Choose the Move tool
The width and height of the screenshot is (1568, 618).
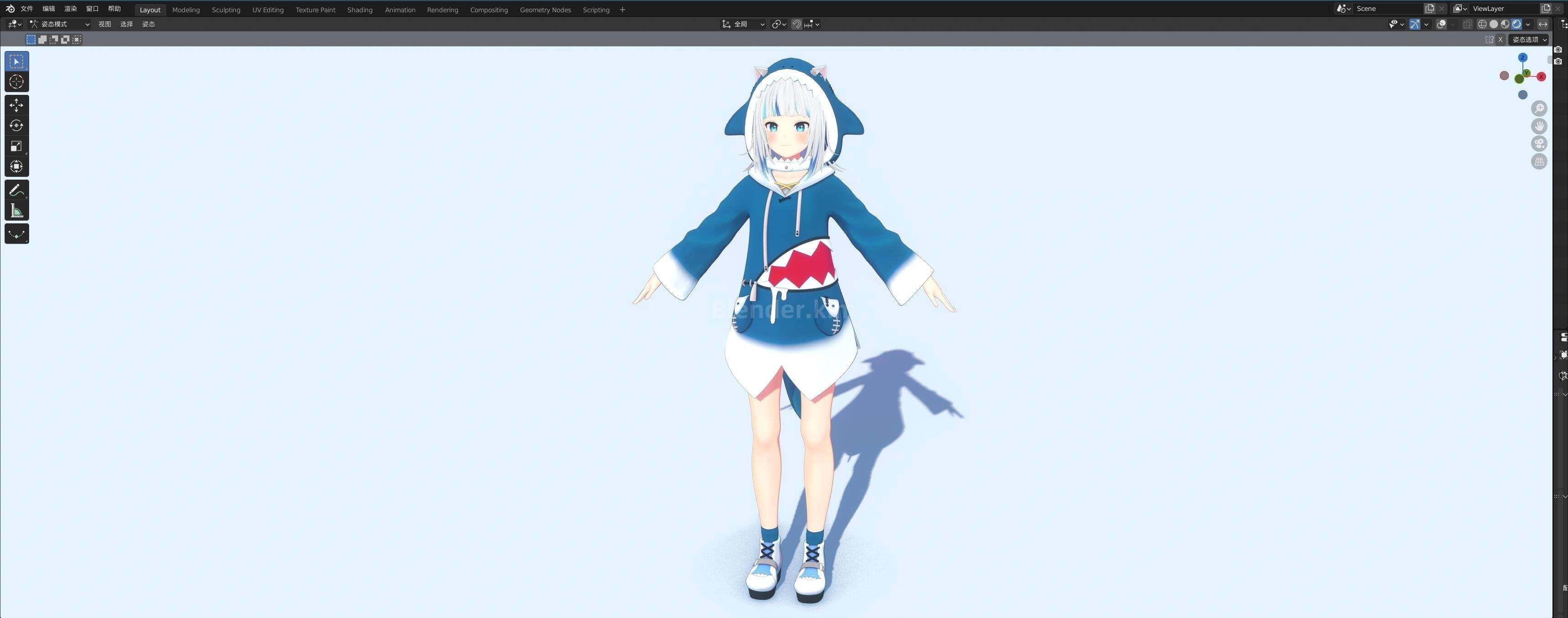click(16, 105)
